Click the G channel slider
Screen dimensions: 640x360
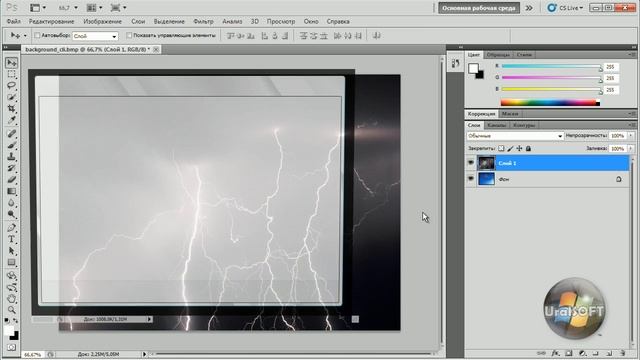(x=551, y=78)
